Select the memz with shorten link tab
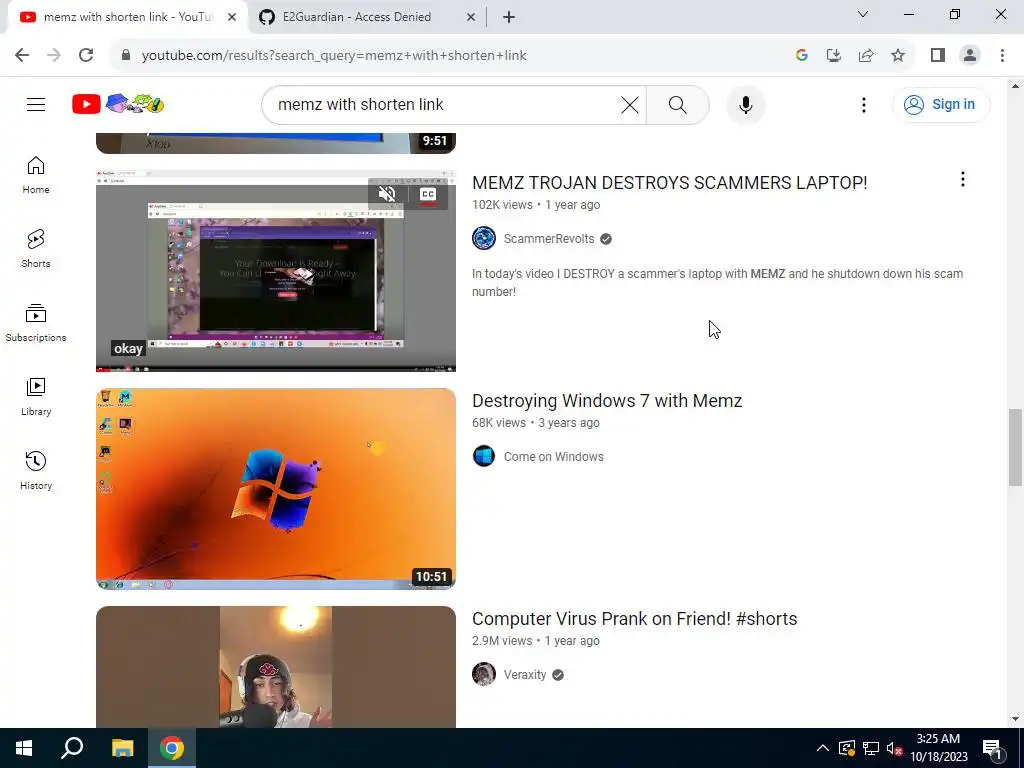1024x768 pixels. 129,17
